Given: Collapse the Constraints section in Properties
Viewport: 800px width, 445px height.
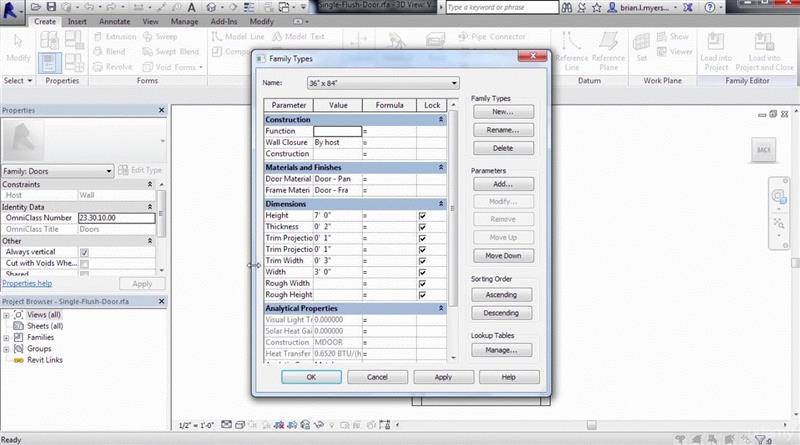Looking at the screenshot, I should point(150,184).
